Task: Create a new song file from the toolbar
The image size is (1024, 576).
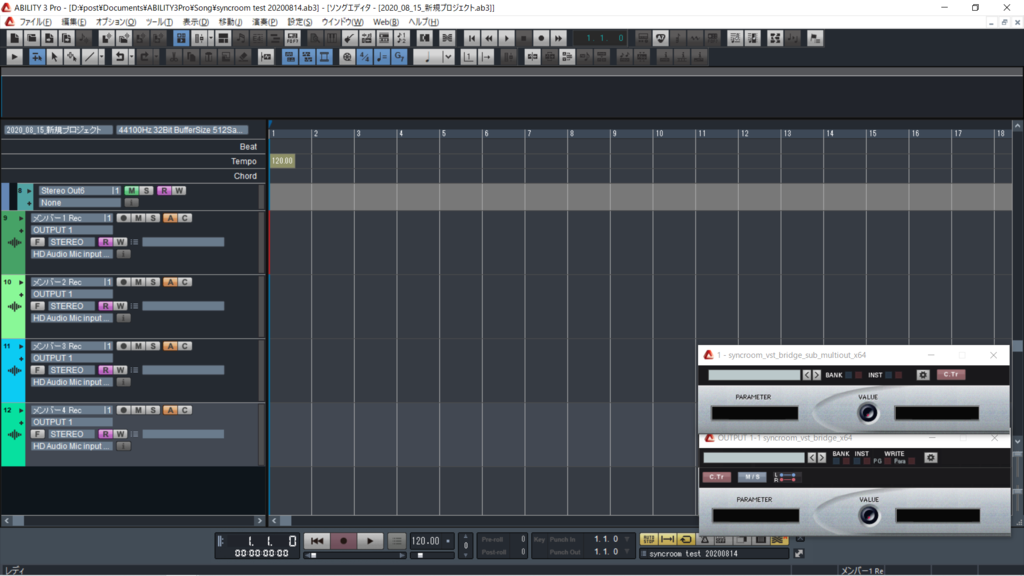Action: tap(14, 39)
